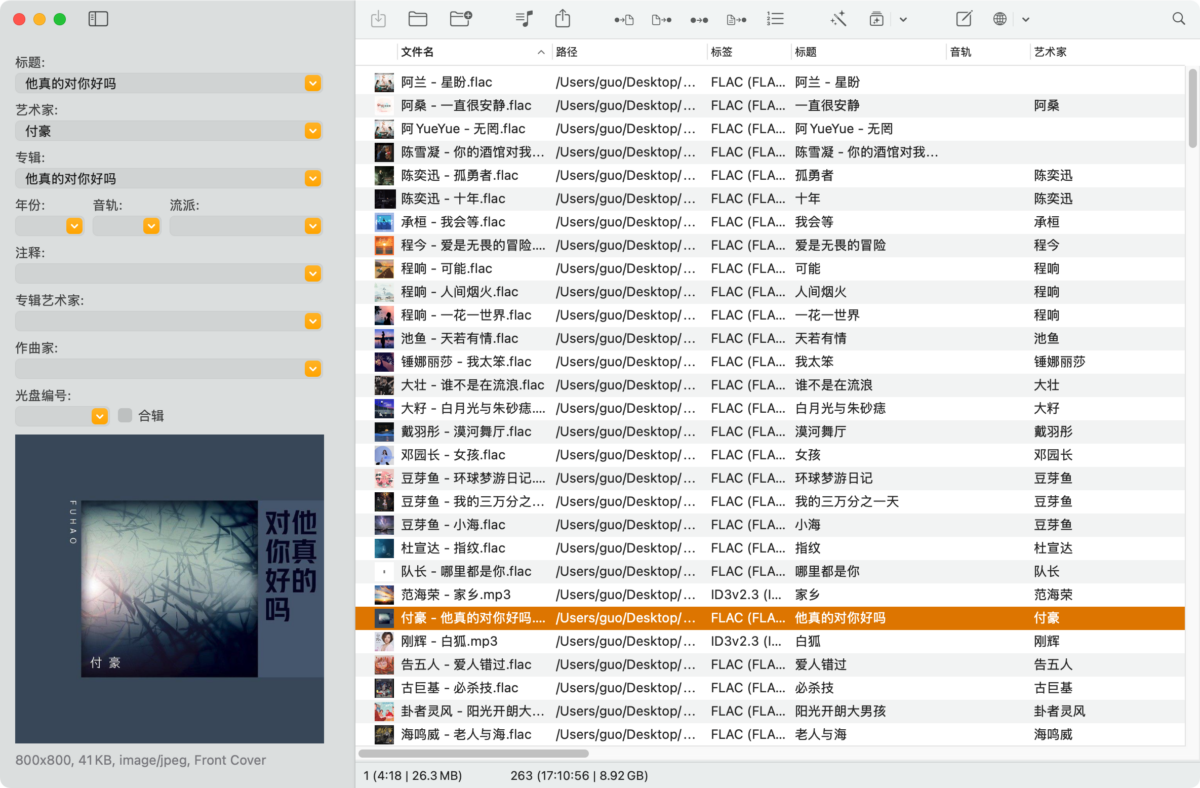Select the row 阿桑 - 一直很安静.flac
Viewport: 1200px width, 788px height.
point(770,105)
